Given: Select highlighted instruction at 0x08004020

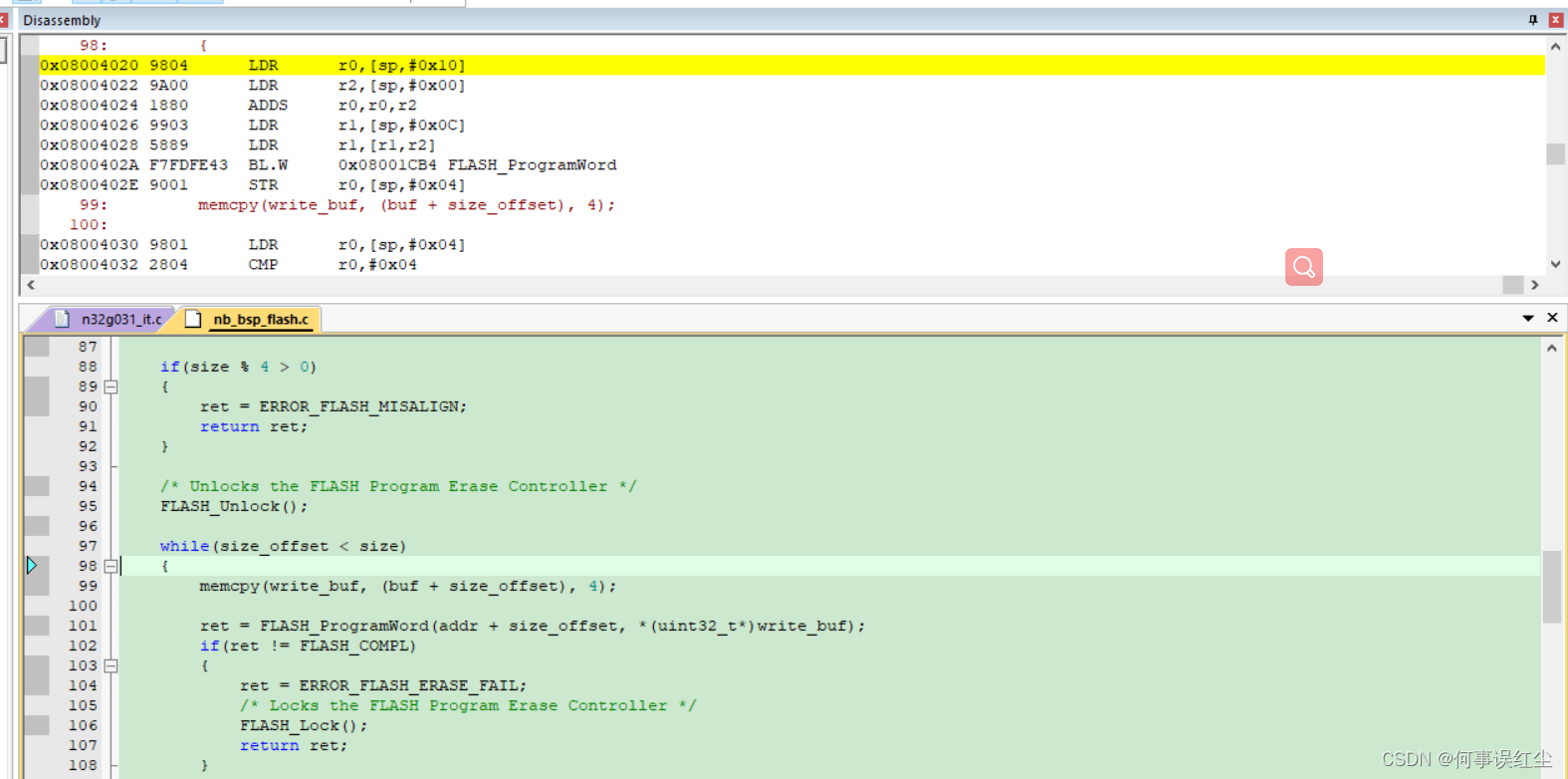Looking at the screenshot, I should [x=791, y=66].
